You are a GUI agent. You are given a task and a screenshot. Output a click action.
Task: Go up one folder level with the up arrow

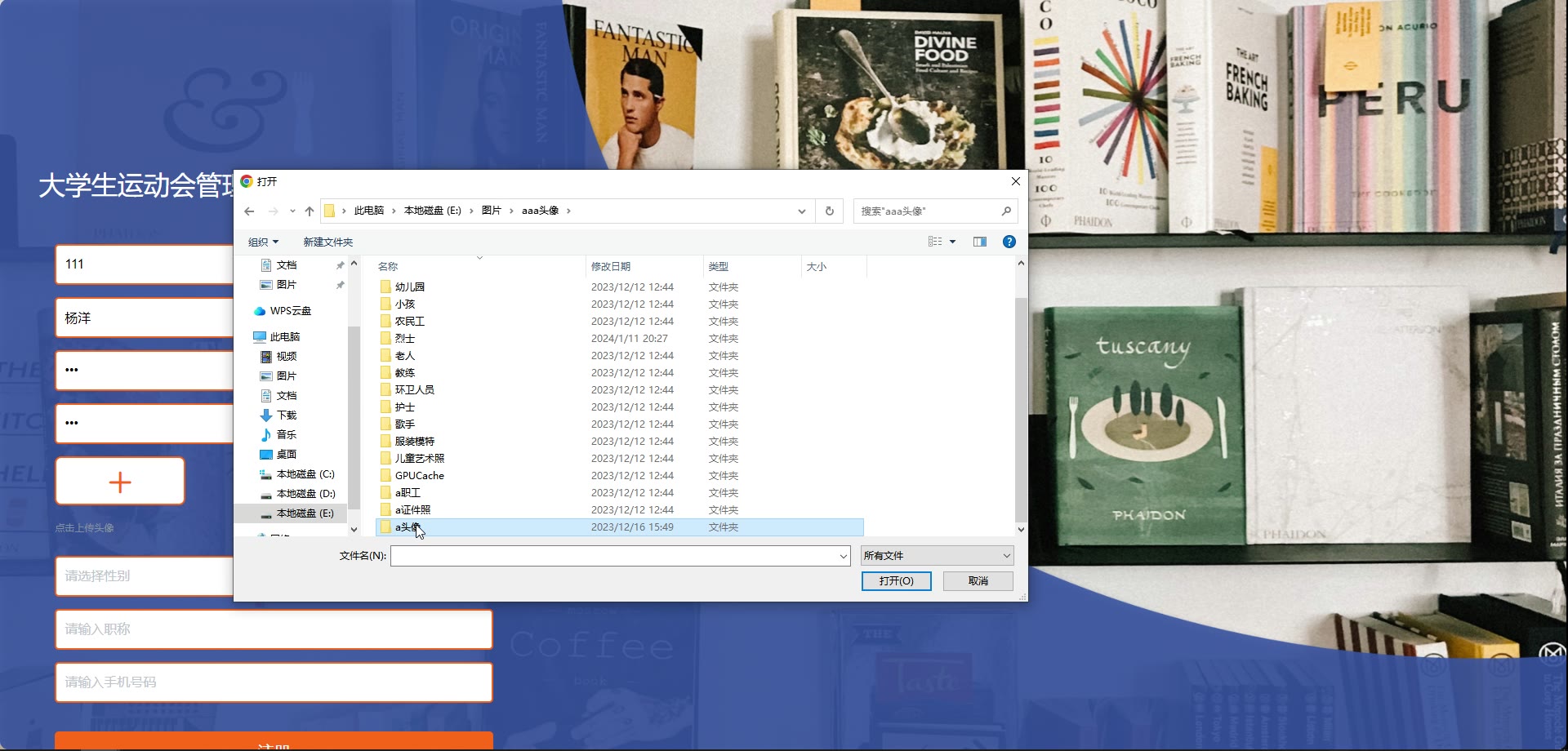[x=310, y=211]
